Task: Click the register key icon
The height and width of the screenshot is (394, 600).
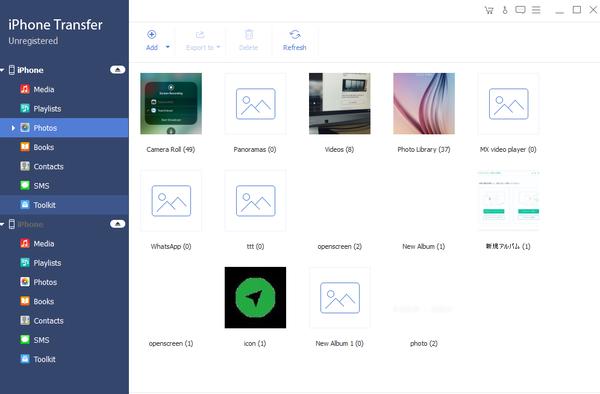Action: 505,10
